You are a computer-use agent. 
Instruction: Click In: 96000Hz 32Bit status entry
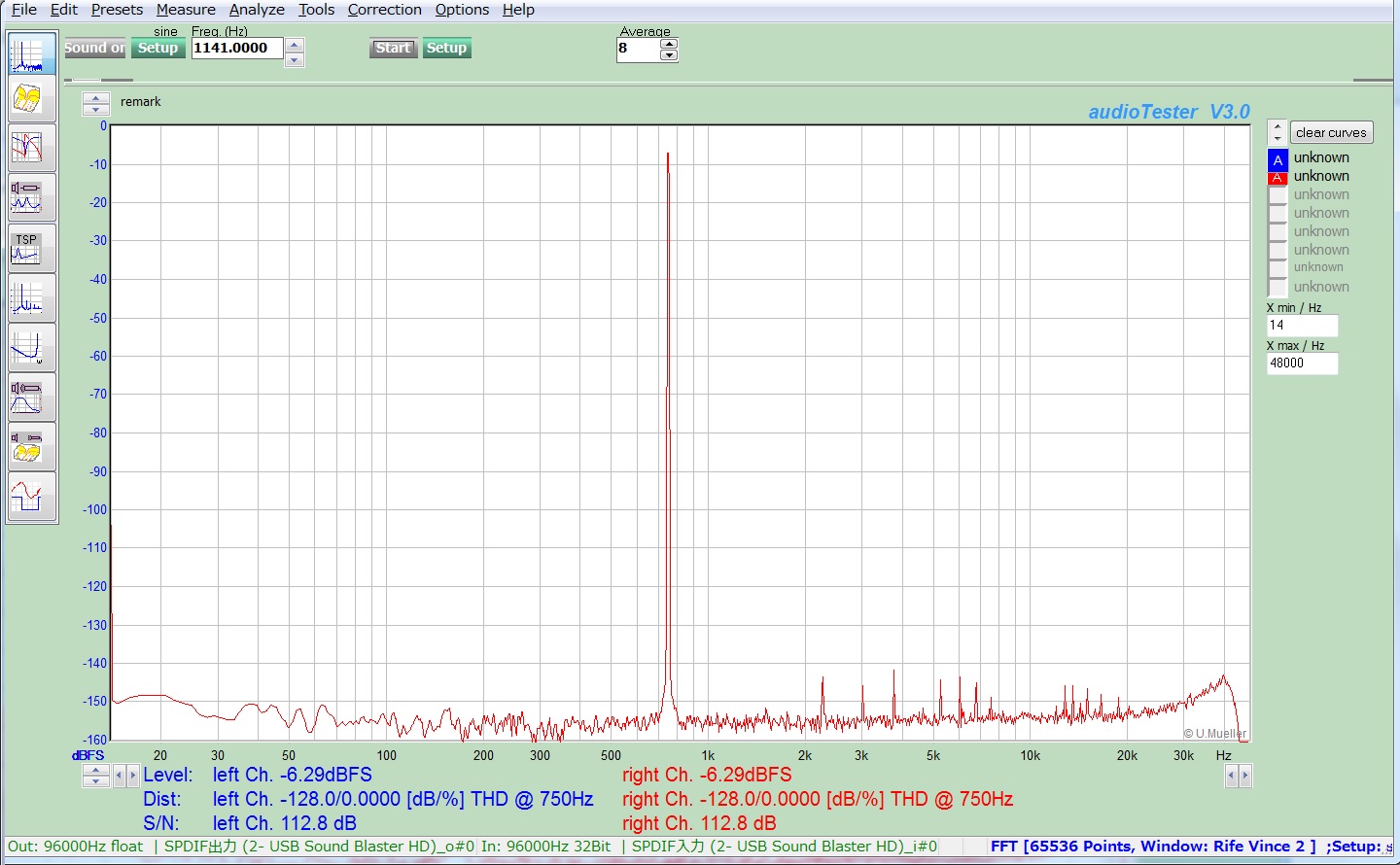point(546,847)
